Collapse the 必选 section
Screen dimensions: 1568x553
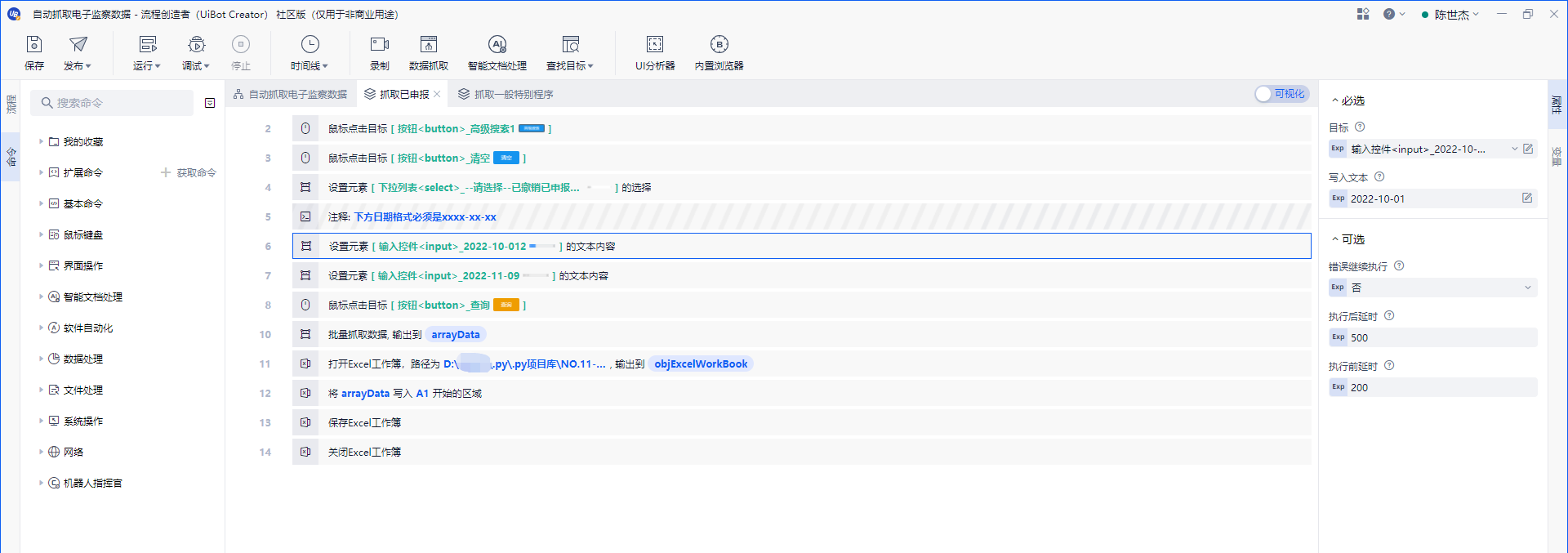click(1335, 101)
